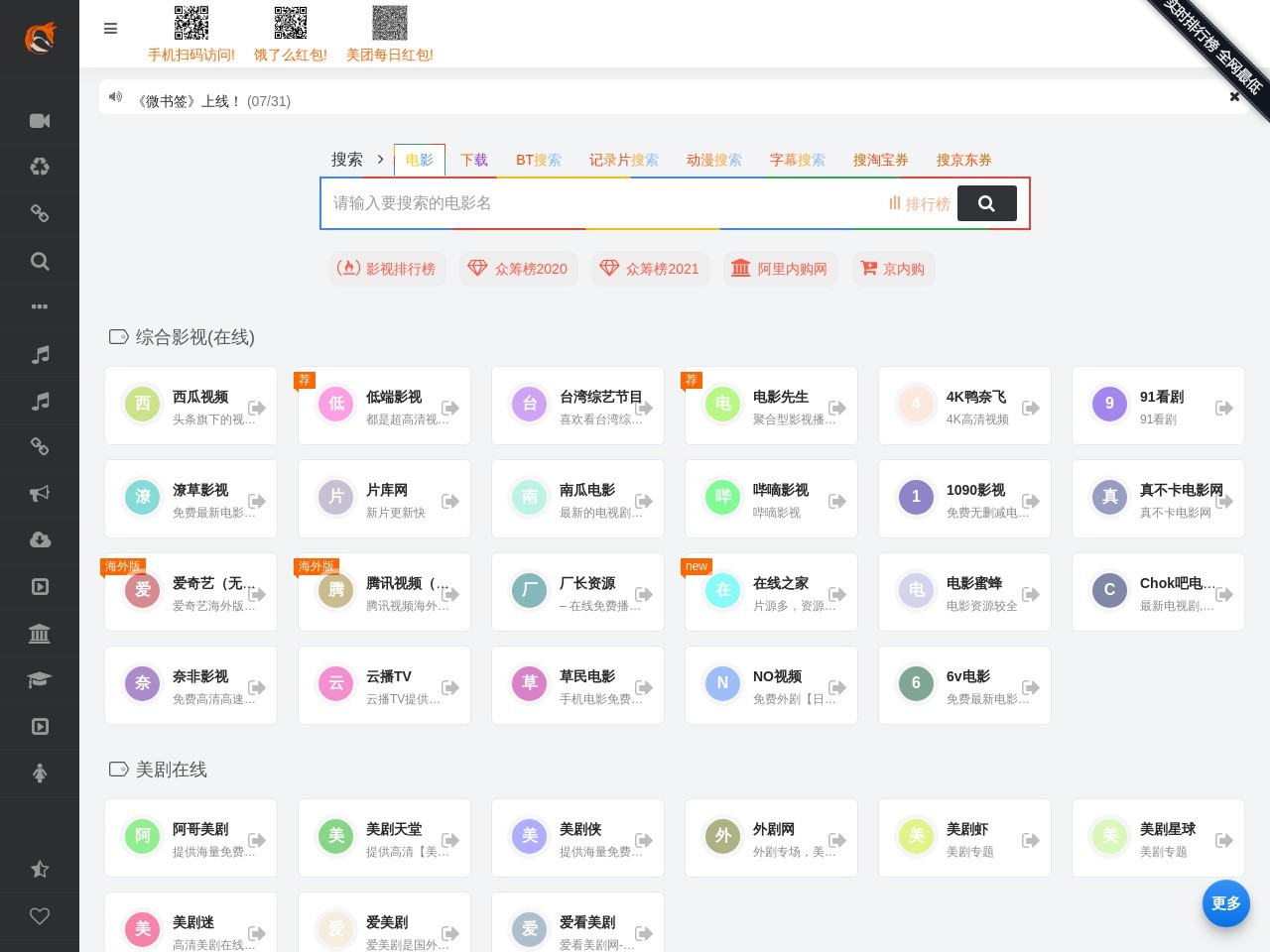Open the 电影蜜蜂 site card
Image resolution: width=1270 pixels, height=952 pixels.
coord(964,592)
